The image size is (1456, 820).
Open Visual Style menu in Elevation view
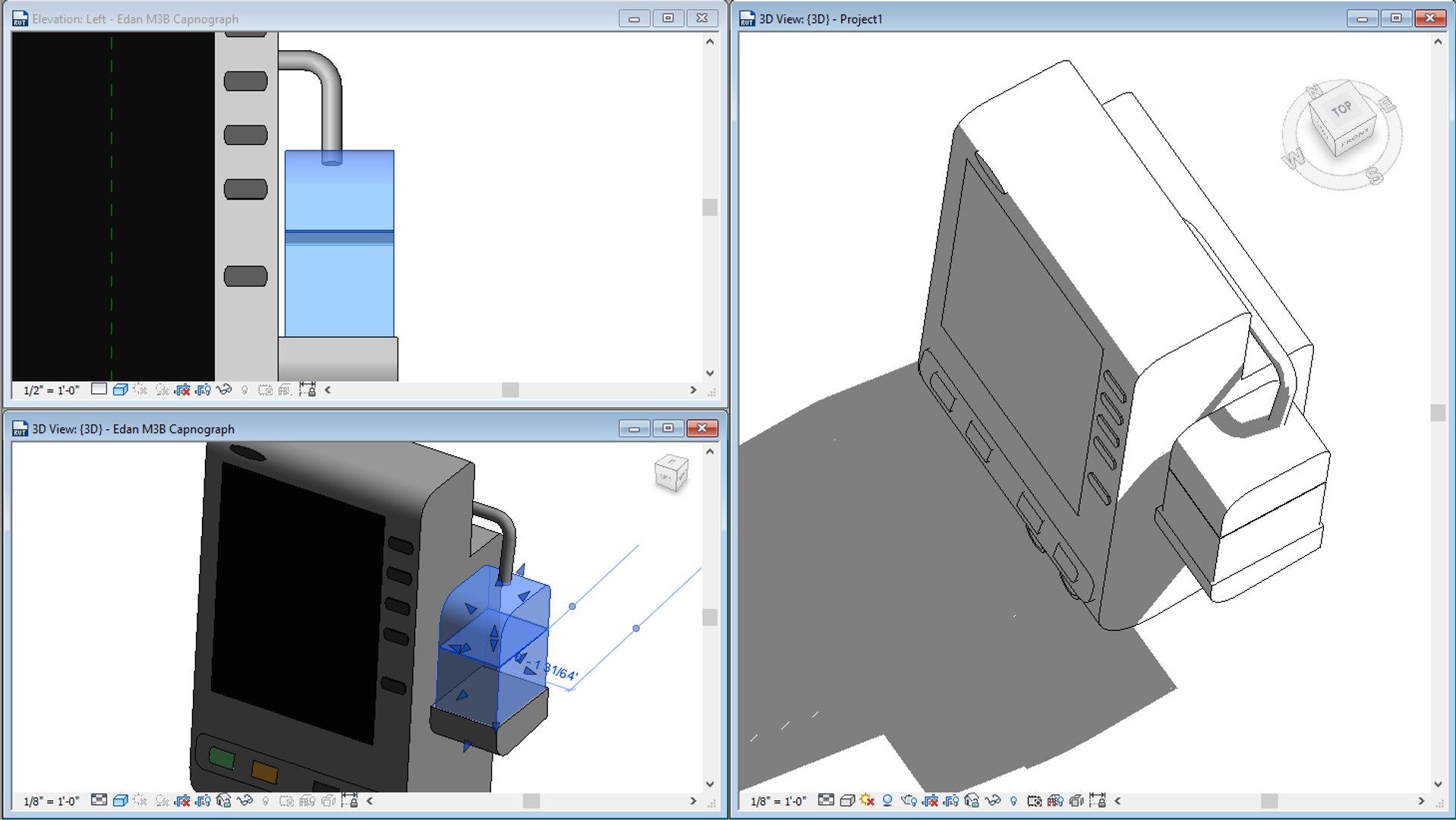(120, 389)
